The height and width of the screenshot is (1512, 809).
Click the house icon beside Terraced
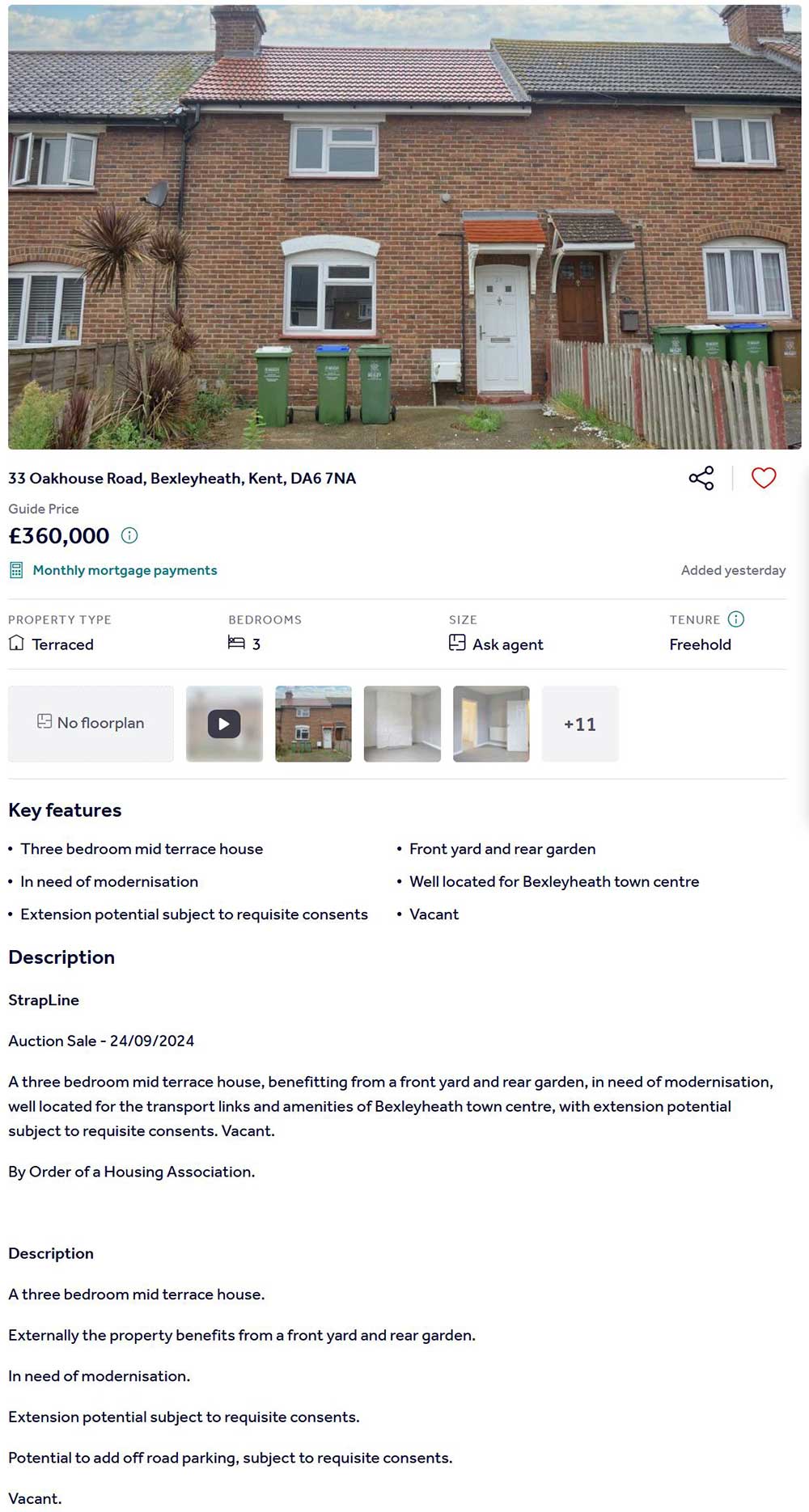point(16,644)
